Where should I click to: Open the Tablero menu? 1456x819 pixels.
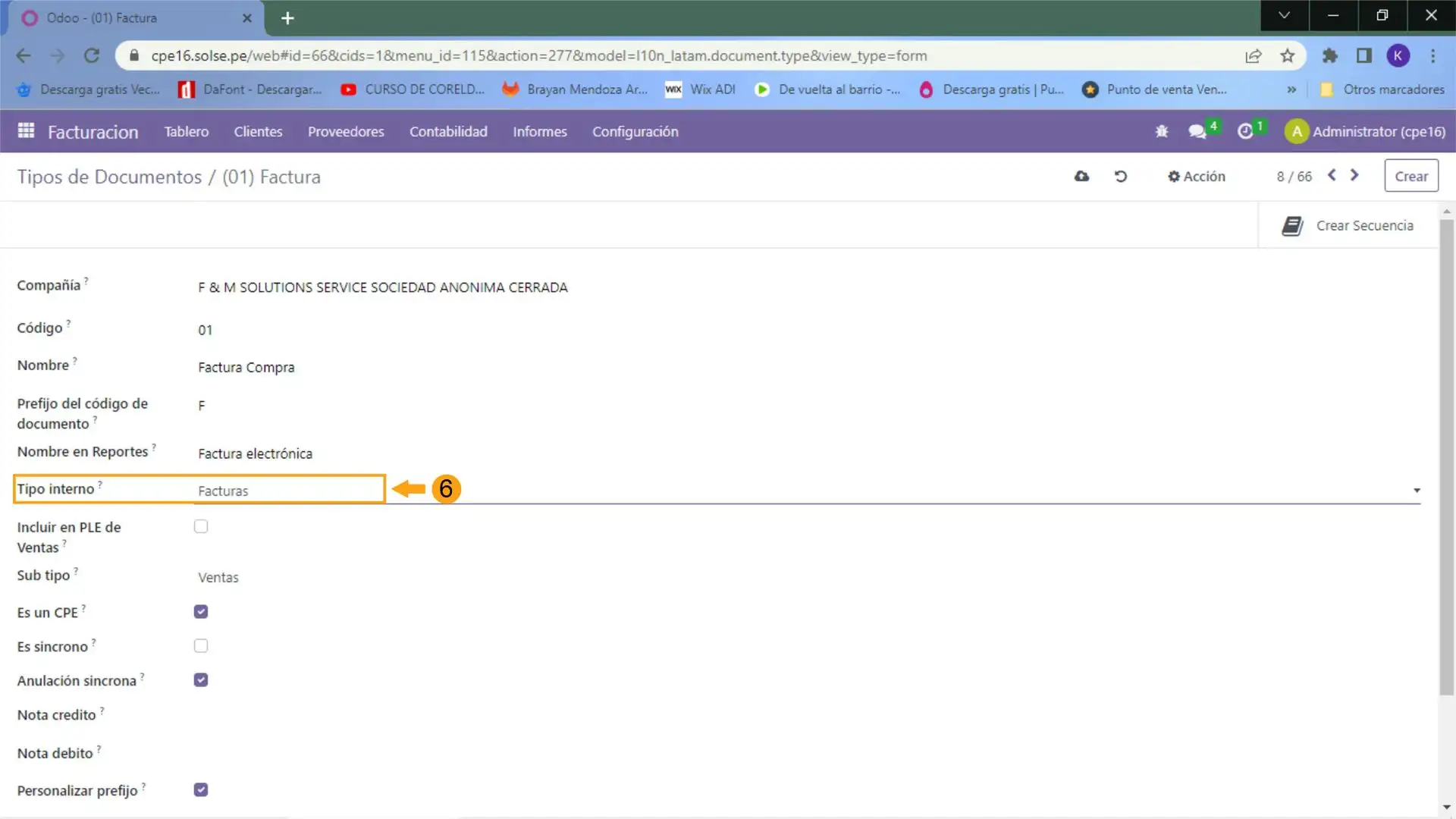[x=187, y=132]
